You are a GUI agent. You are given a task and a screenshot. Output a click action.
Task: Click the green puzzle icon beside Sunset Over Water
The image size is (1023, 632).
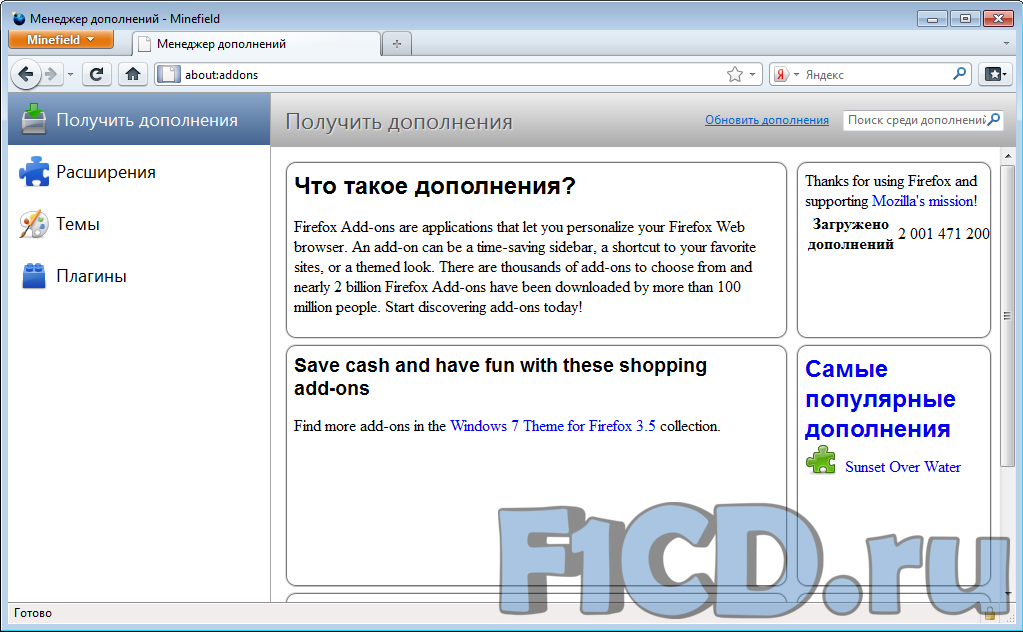pos(821,460)
